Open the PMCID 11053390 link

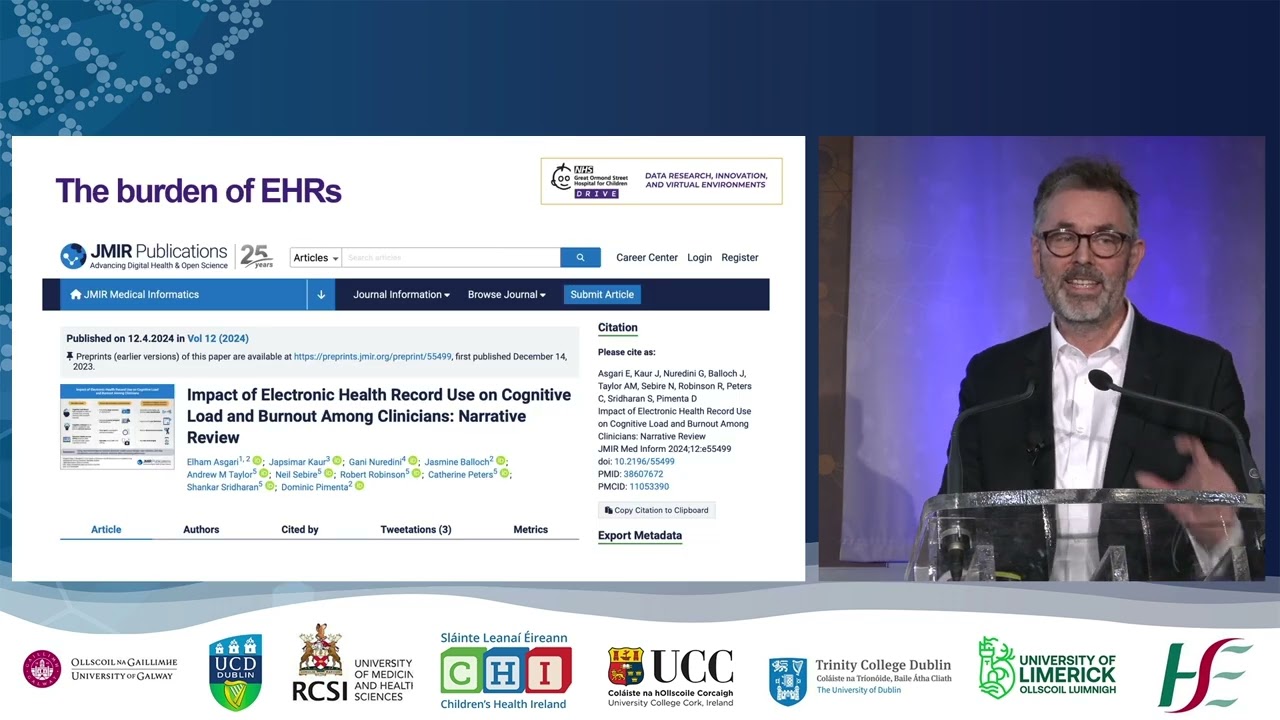click(649, 487)
